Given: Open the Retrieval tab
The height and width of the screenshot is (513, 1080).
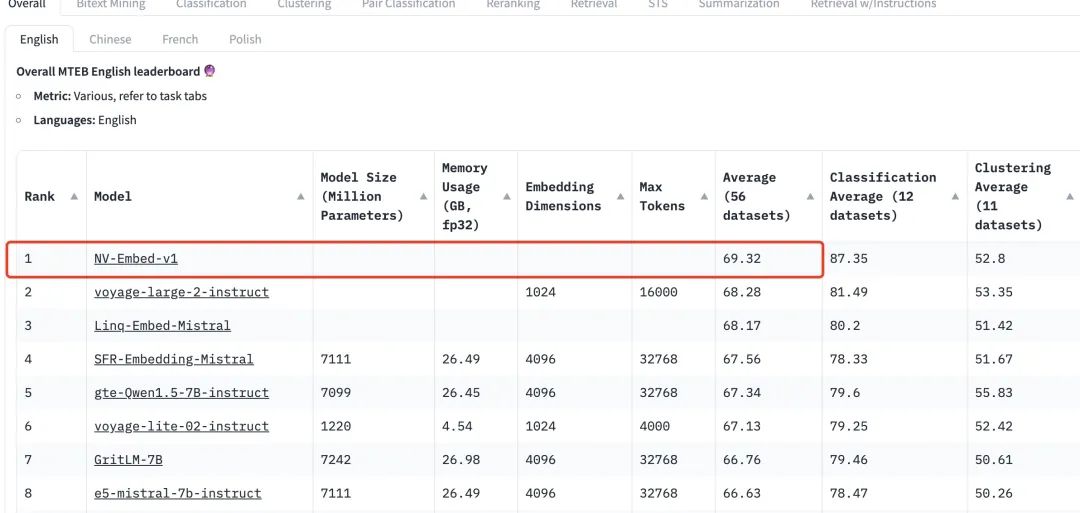Looking at the screenshot, I should [594, 4].
